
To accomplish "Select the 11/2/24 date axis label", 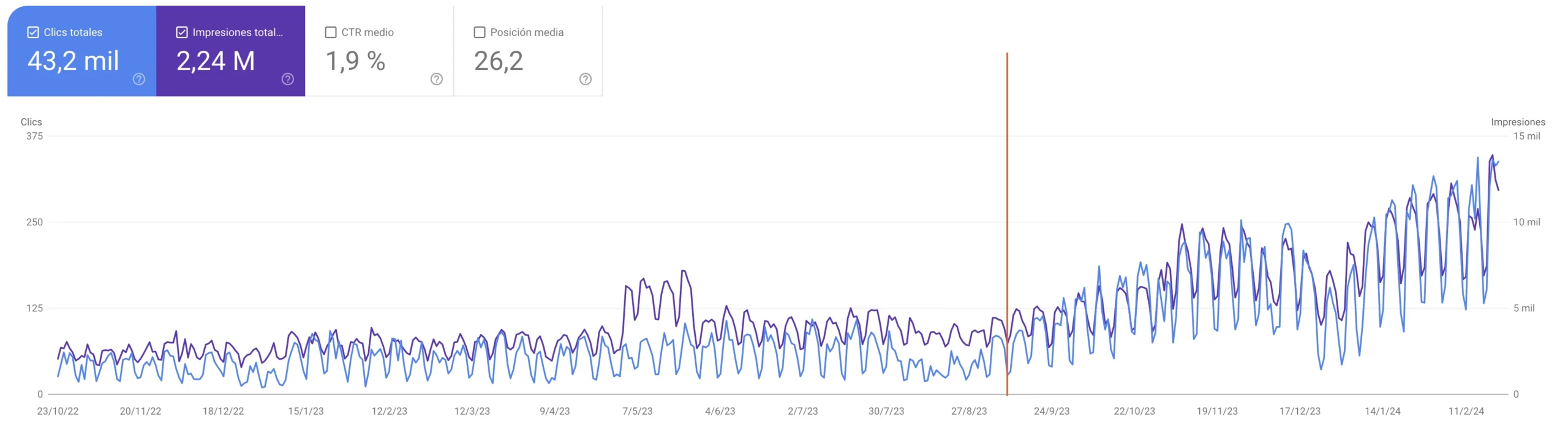I will 1466,411.
